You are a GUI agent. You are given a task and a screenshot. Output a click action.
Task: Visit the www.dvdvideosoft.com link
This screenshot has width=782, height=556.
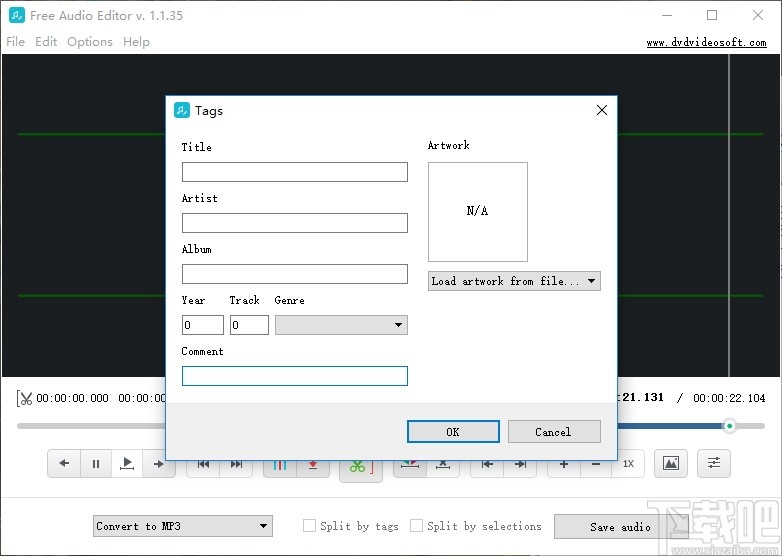pyautogui.click(x=706, y=42)
